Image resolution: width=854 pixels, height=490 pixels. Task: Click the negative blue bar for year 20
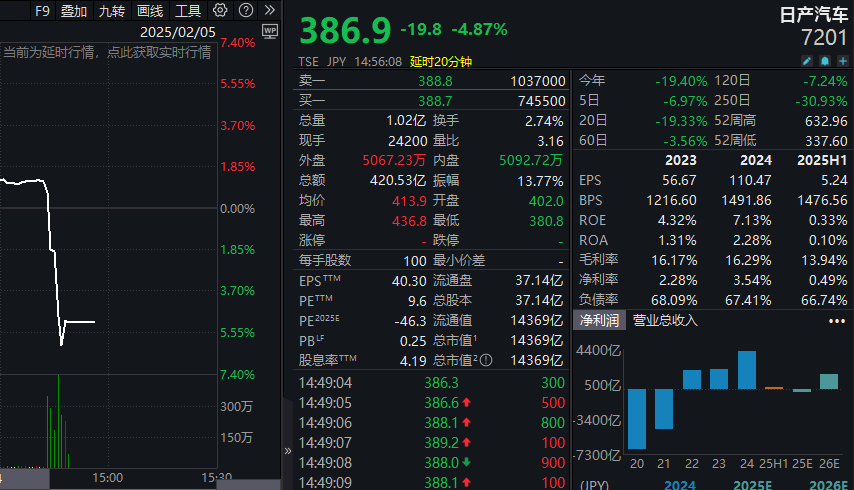click(637, 419)
